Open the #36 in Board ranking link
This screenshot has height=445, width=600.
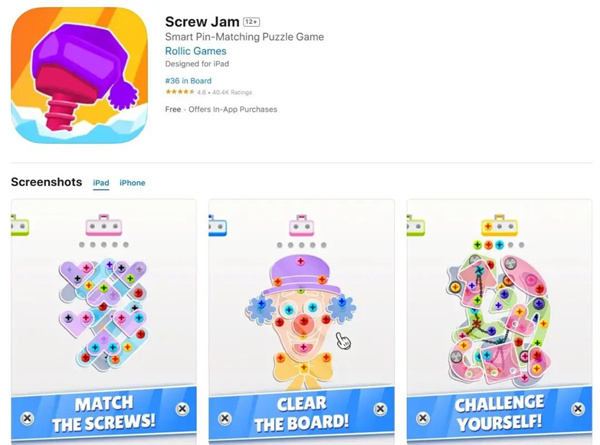point(188,81)
